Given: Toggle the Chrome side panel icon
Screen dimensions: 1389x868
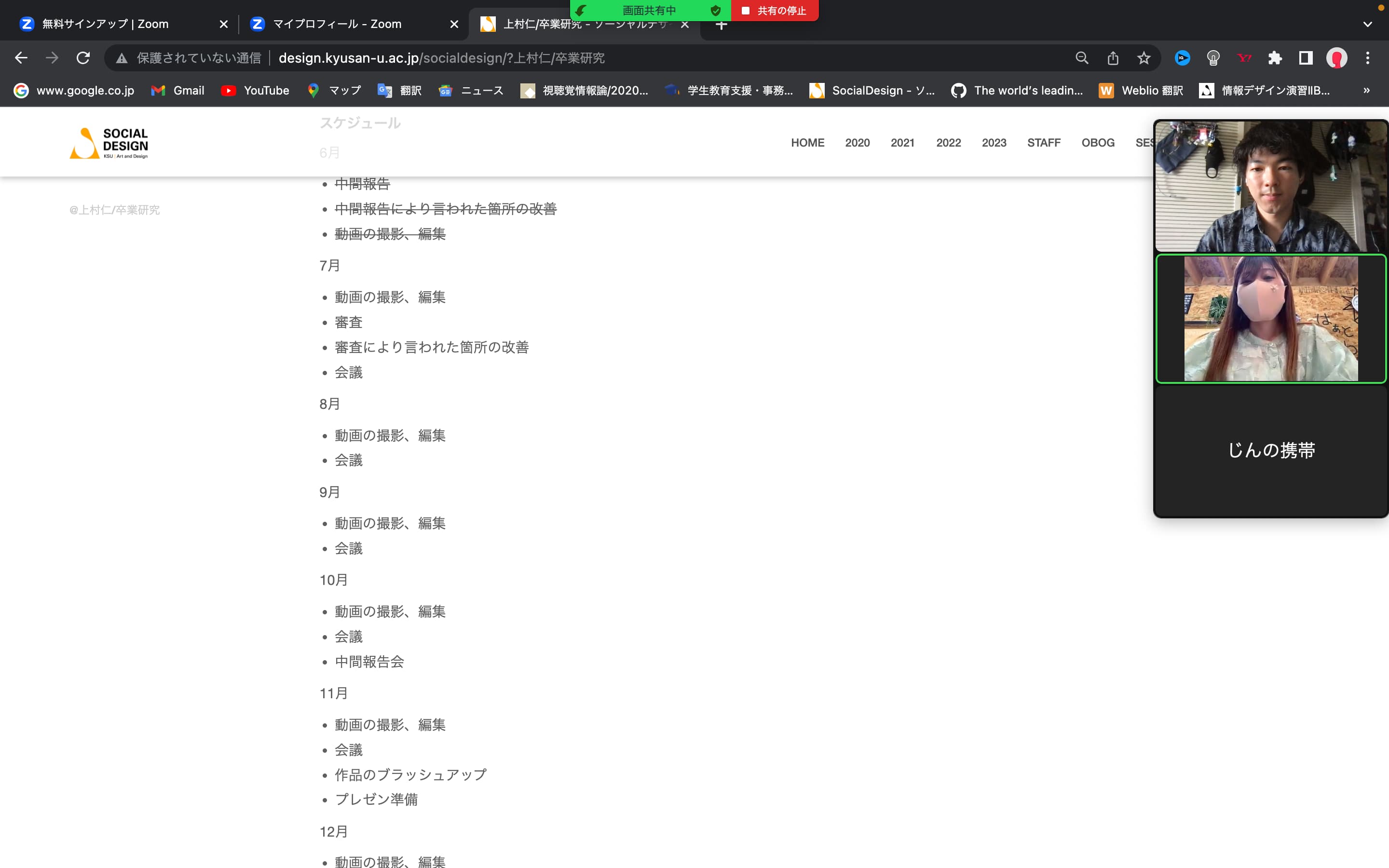Looking at the screenshot, I should click(x=1306, y=58).
